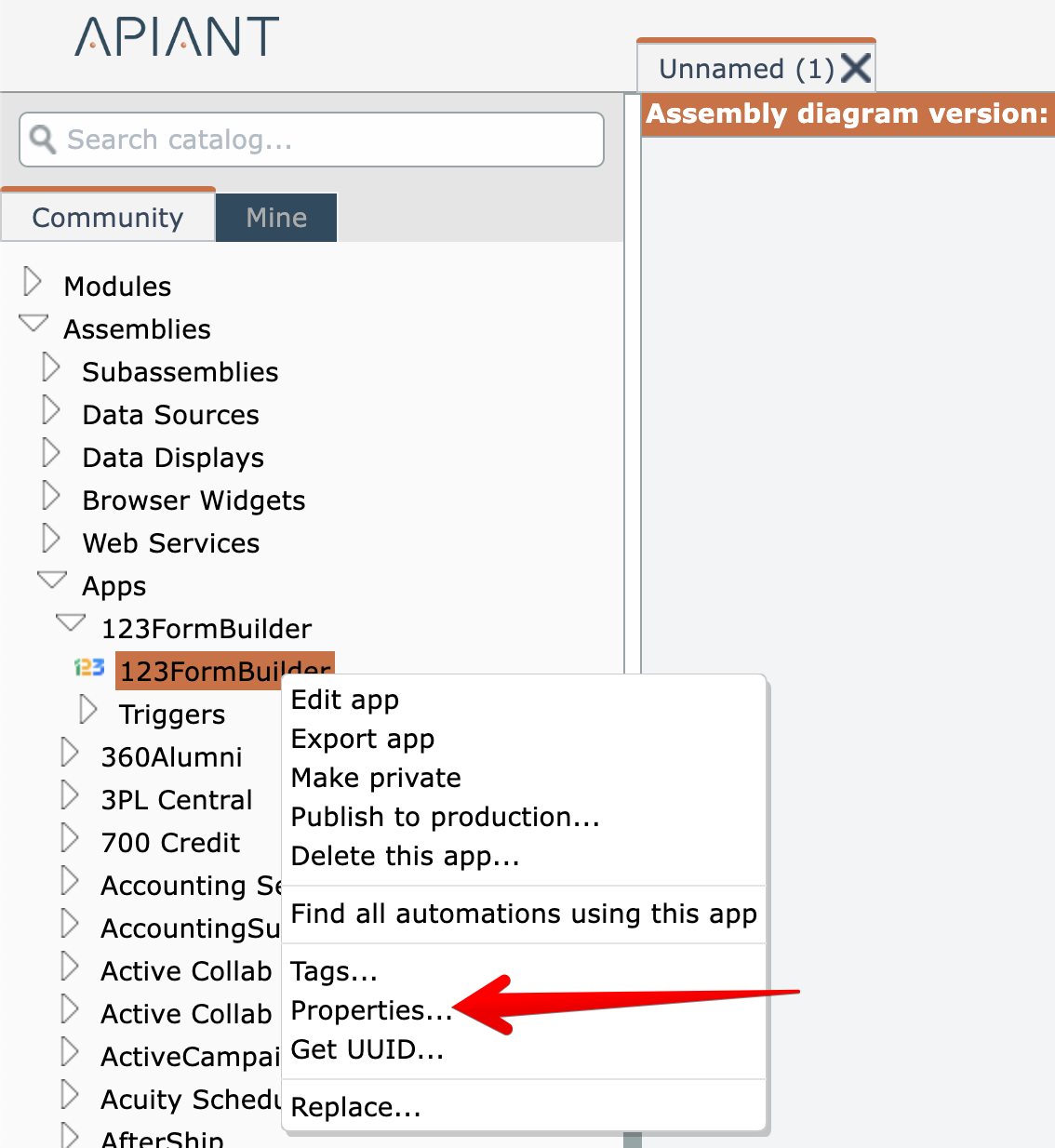Expand the Subassemblies node
The height and width of the screenshot is (1148, 1055).
[51, 368]
